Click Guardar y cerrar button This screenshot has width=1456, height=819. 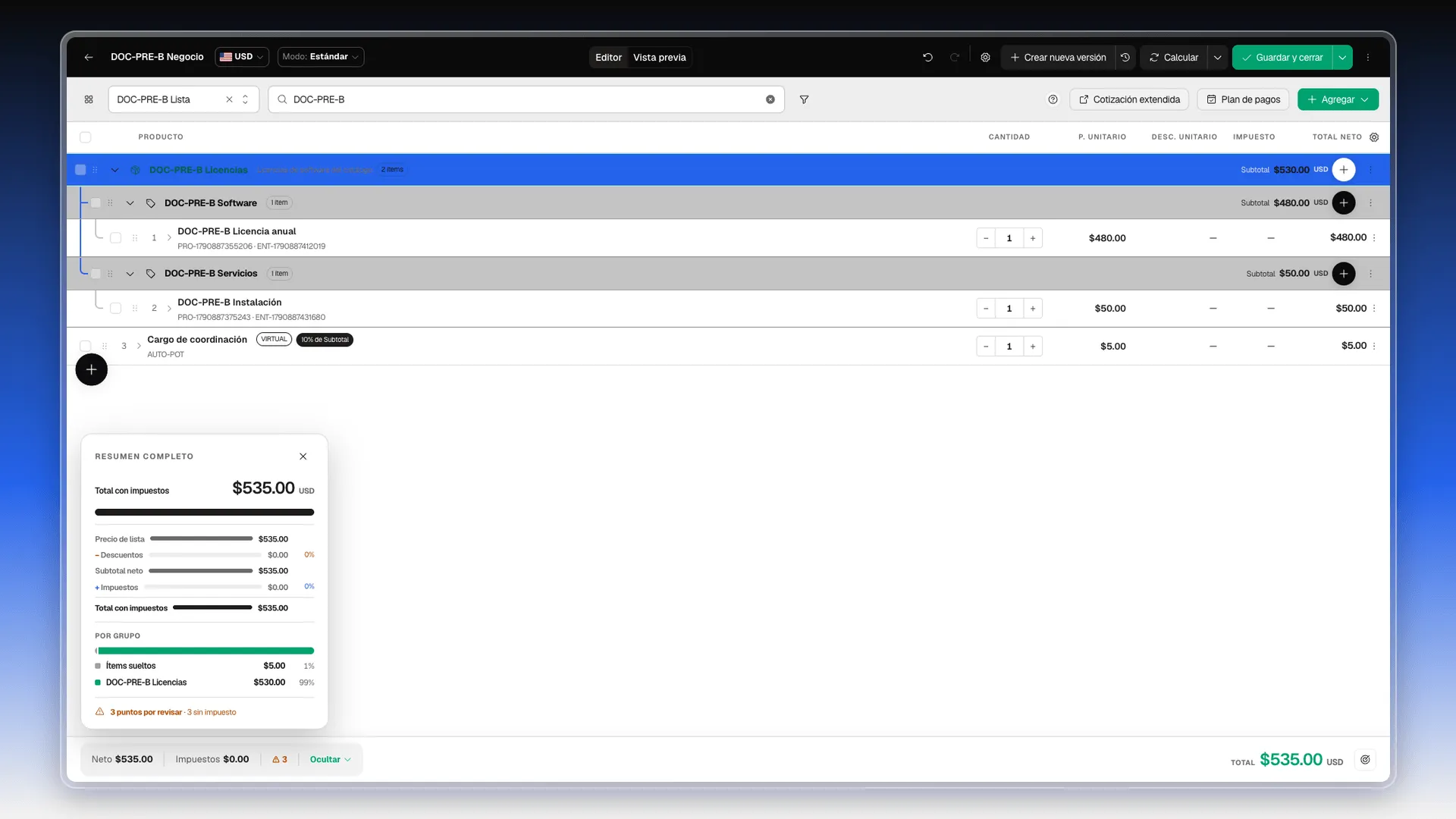1282,58
